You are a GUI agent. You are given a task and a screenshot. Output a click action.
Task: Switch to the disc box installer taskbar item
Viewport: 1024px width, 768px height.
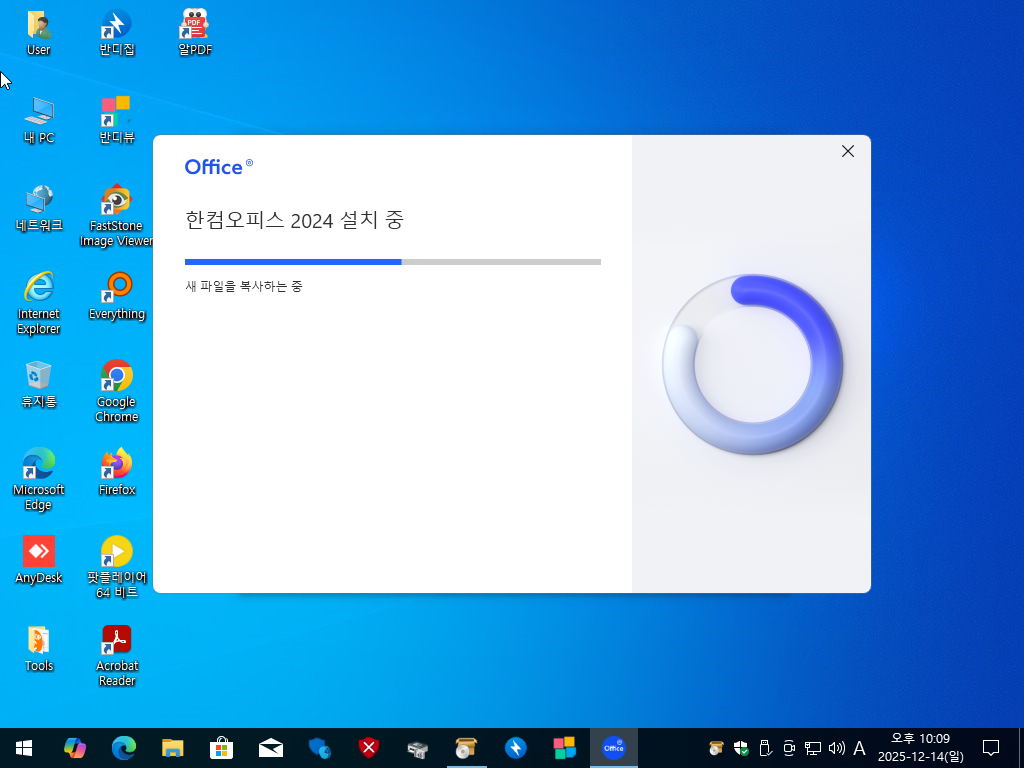coord(466,748)
